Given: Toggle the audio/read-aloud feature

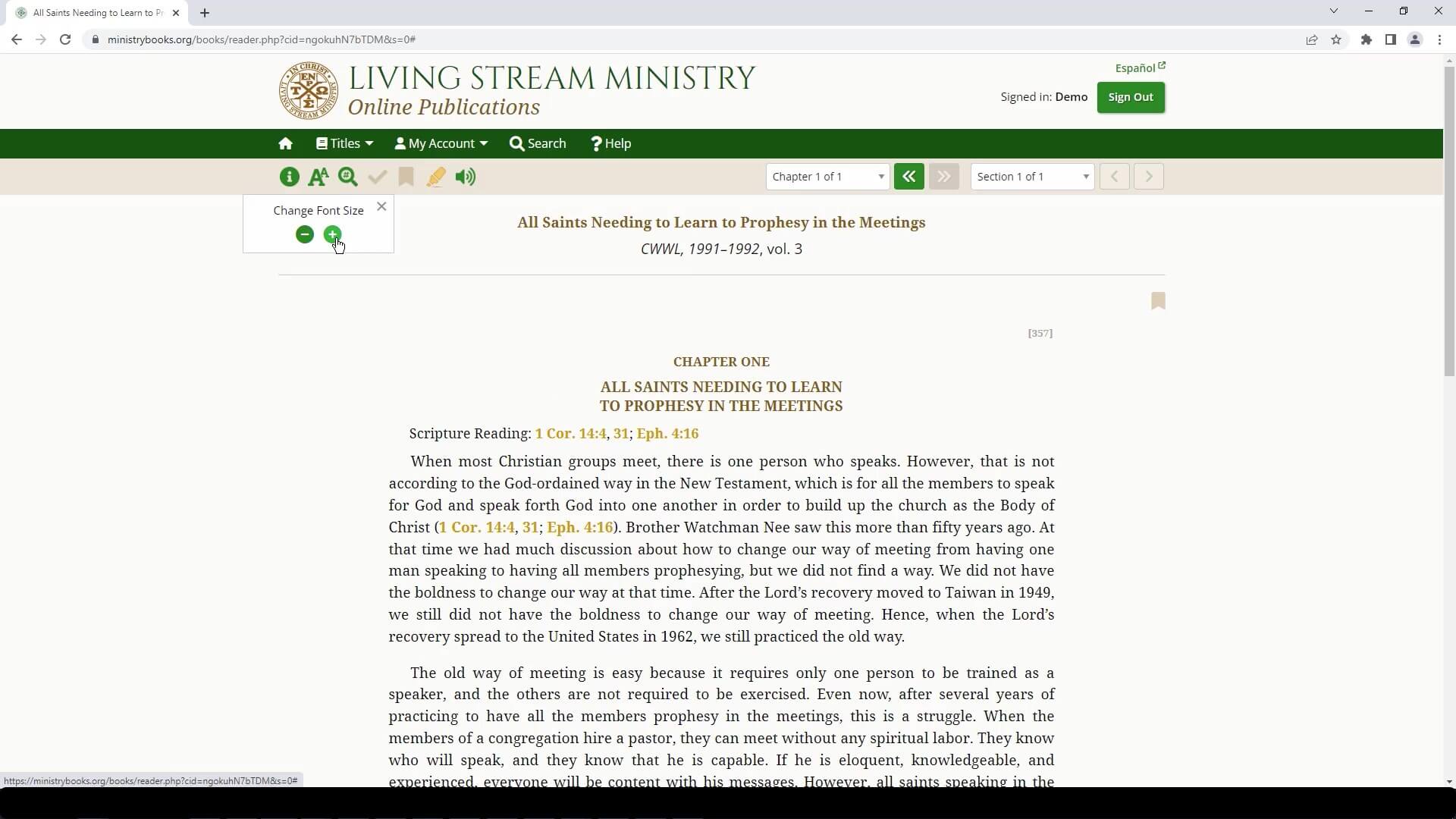Looking at the screenshot, I should tap(466, 177).
